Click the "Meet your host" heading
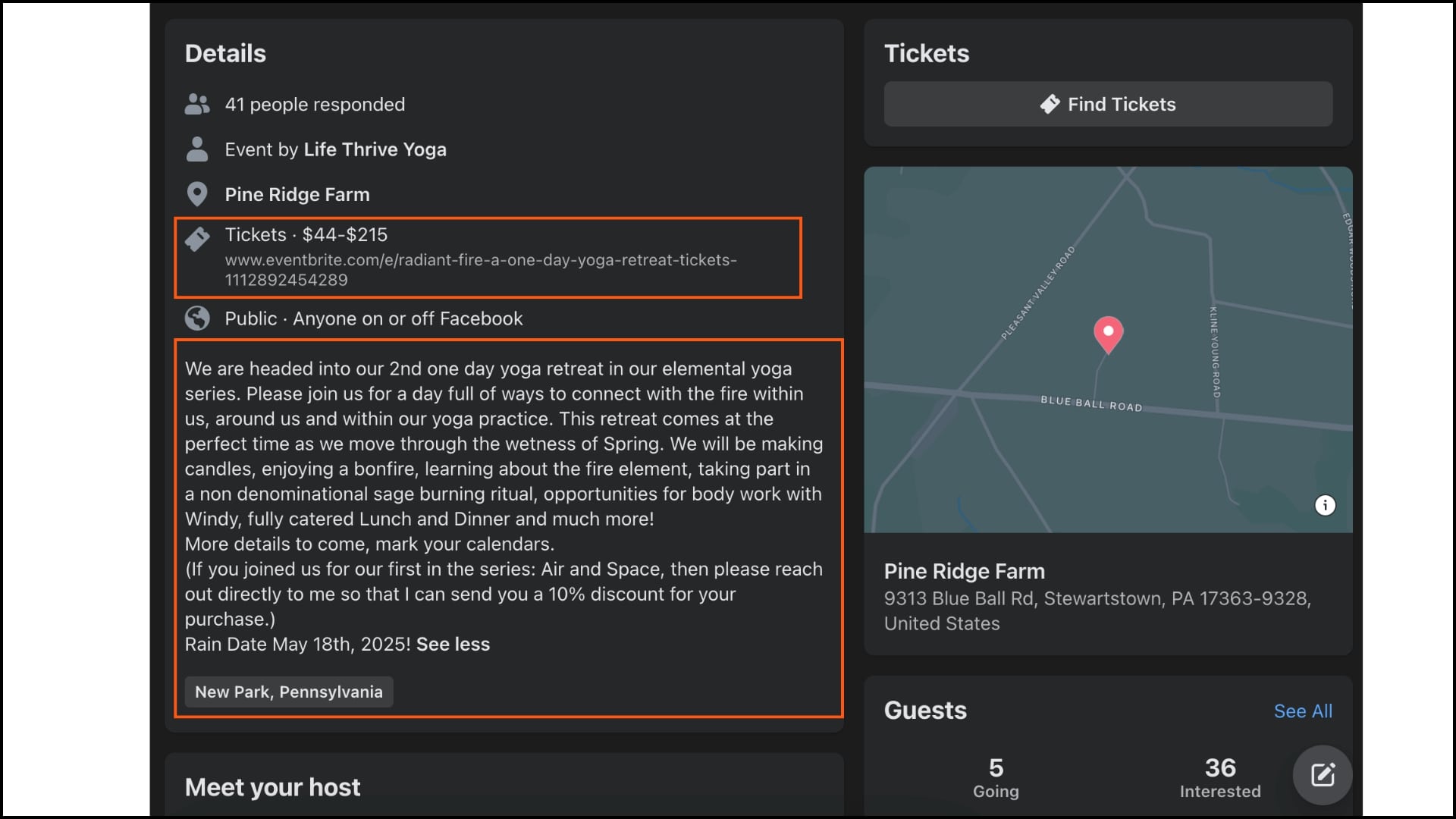This screenshot has height=819, width=1456. 272,787
